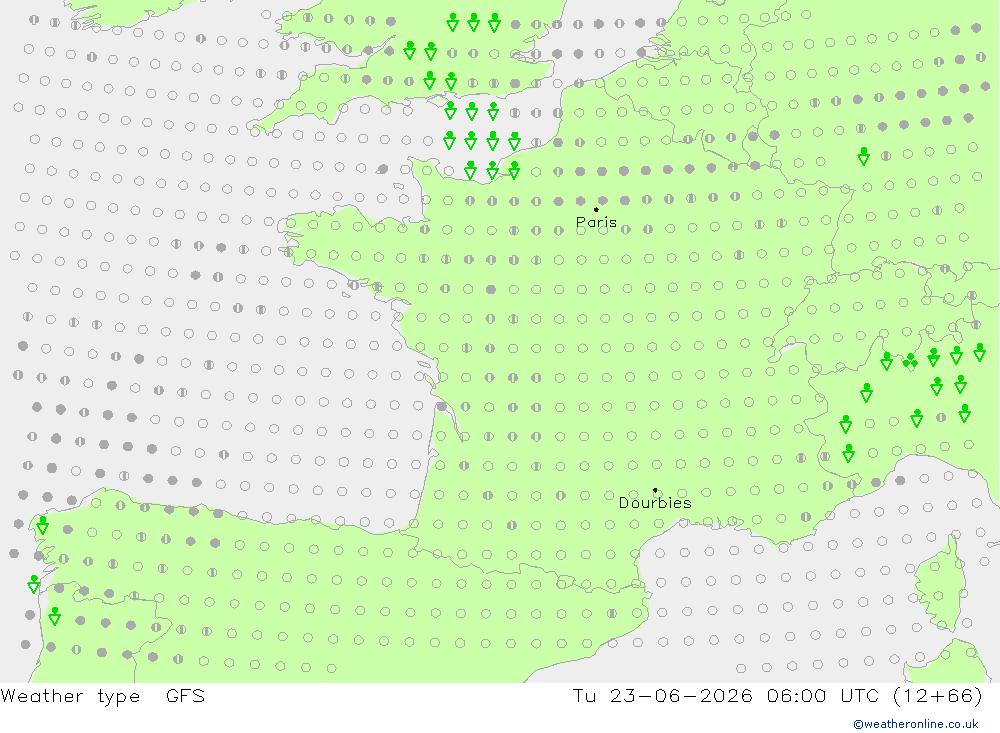Screen dimensions: 1000x733
Task: Click the black dot marking Dourbies
Action: point(655,490)
